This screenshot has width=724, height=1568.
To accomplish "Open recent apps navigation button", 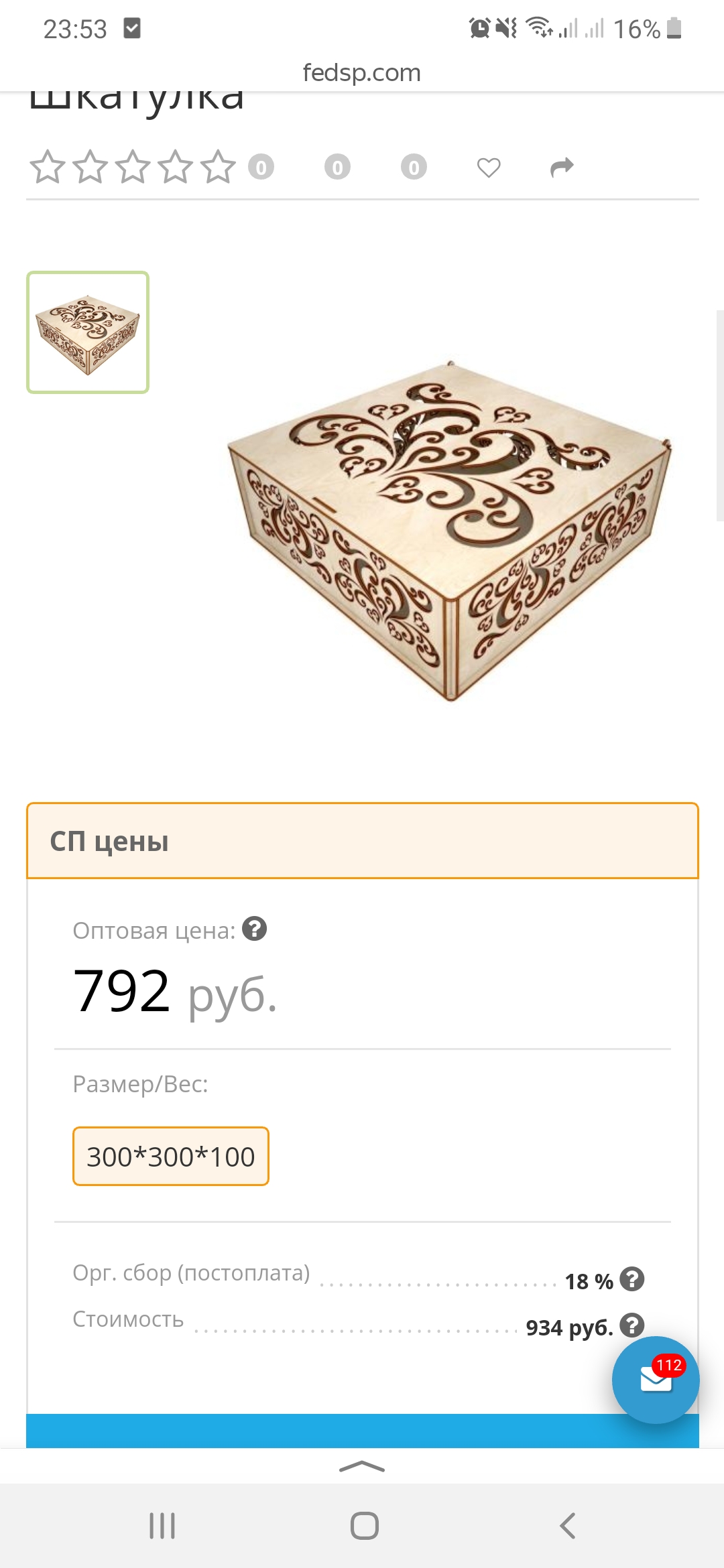I will 162,1526.
